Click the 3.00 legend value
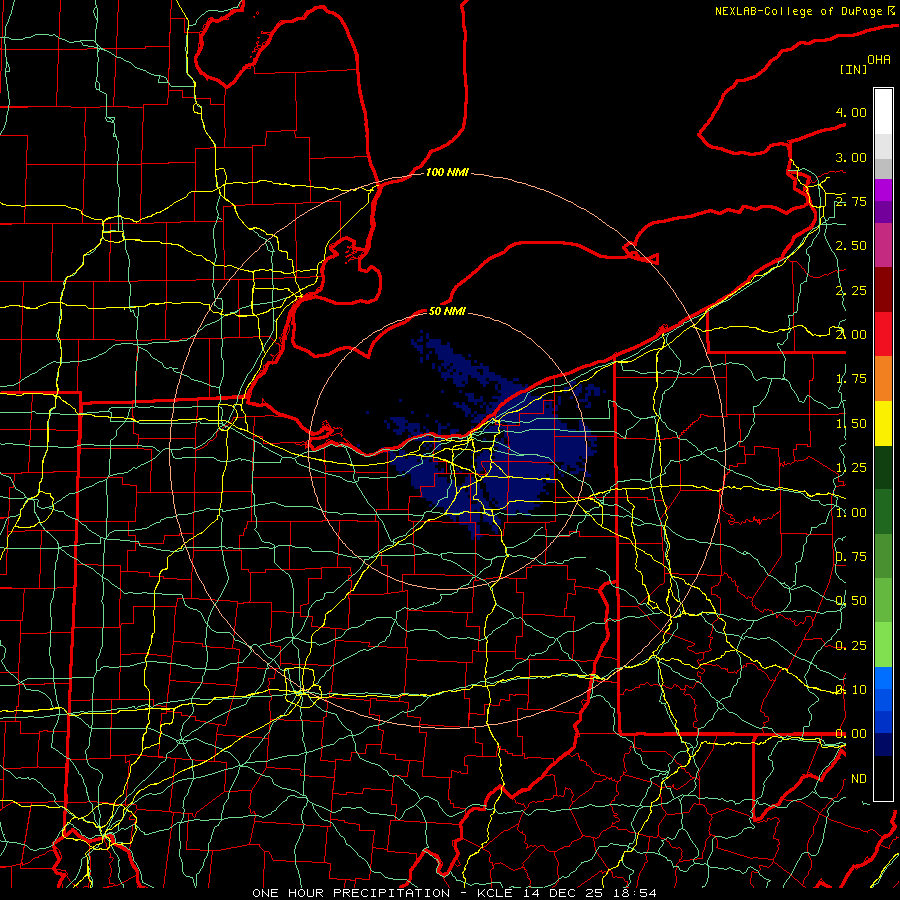The height and width of the screenshot is (900, 900). coord(851,157)
